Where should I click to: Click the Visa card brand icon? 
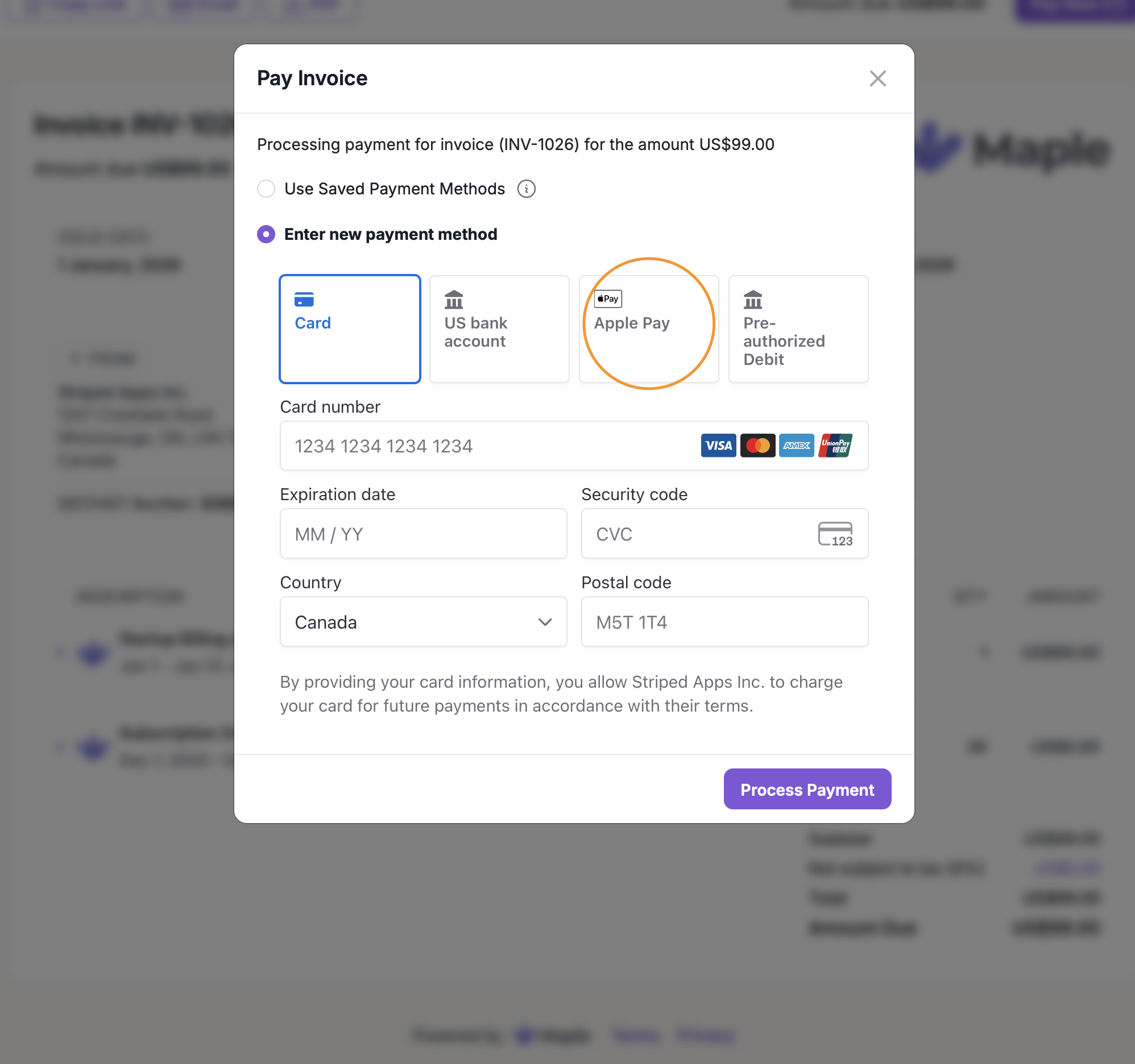(718, 445)
